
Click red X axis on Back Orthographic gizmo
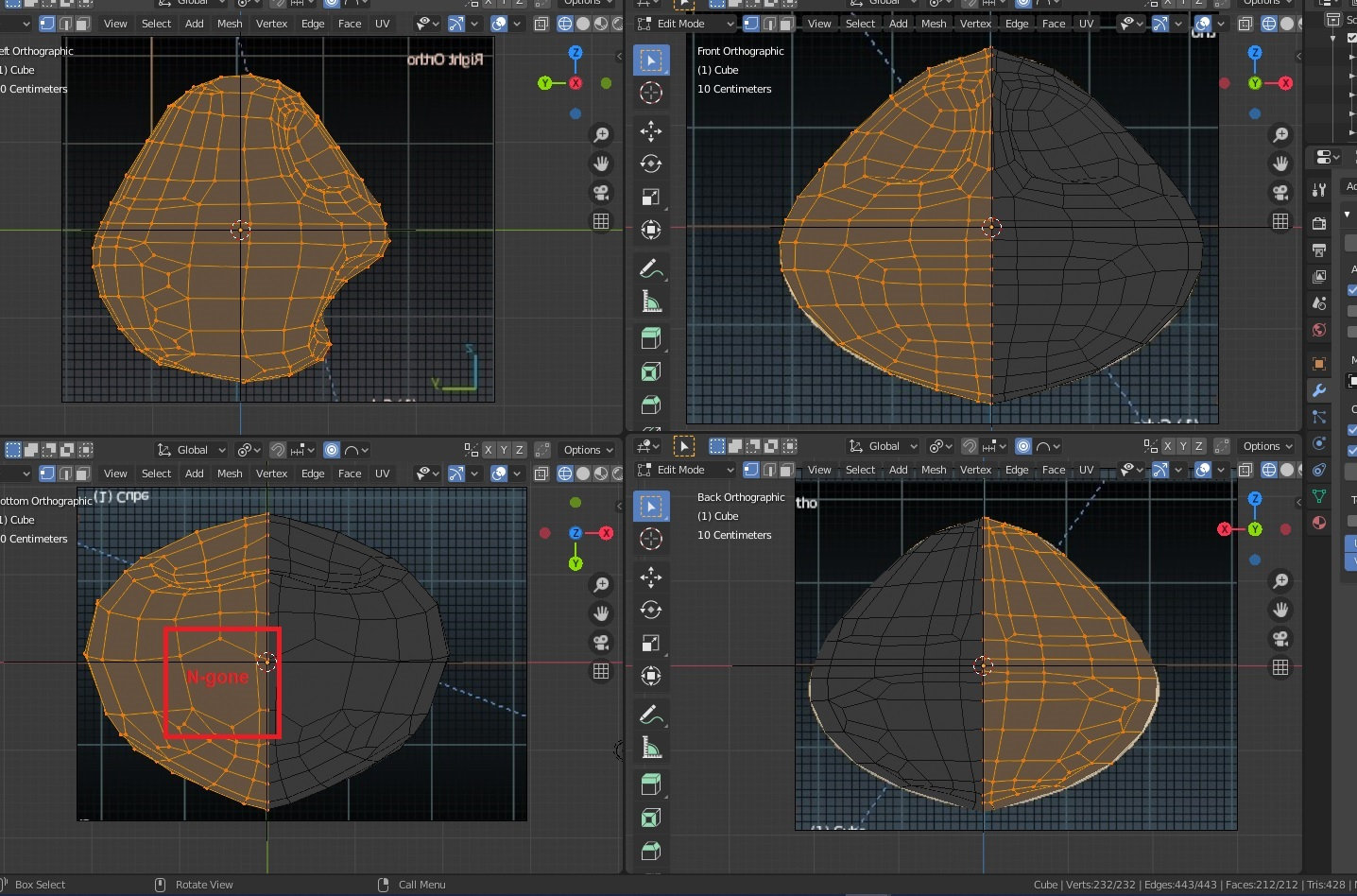coord(1225,529)
